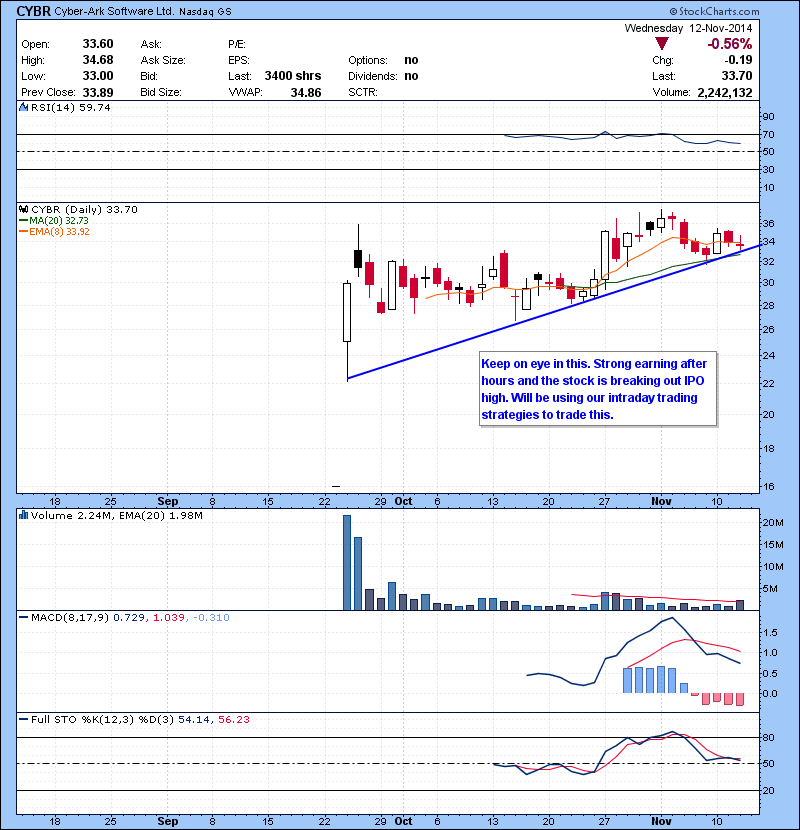Click the Sep label on the price chart date axis
The image size is (800, 830).
click(168, 501)
